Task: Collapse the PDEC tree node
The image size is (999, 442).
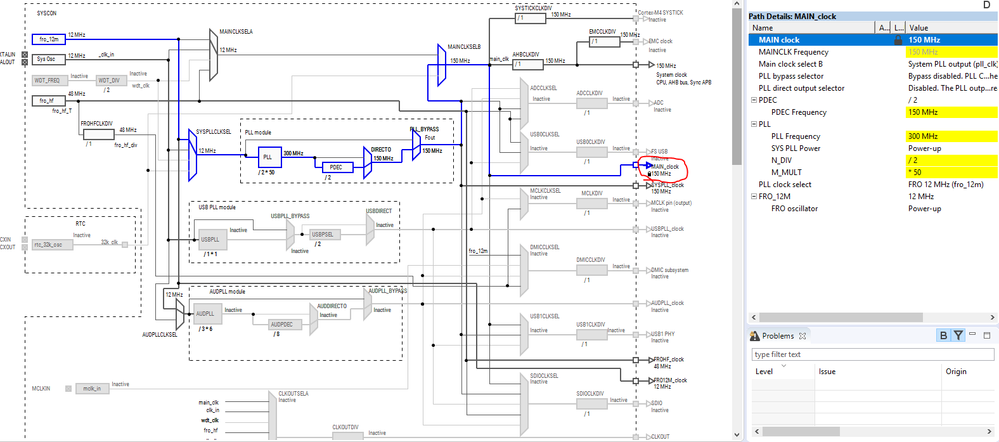Action: (x=754, y=101)
